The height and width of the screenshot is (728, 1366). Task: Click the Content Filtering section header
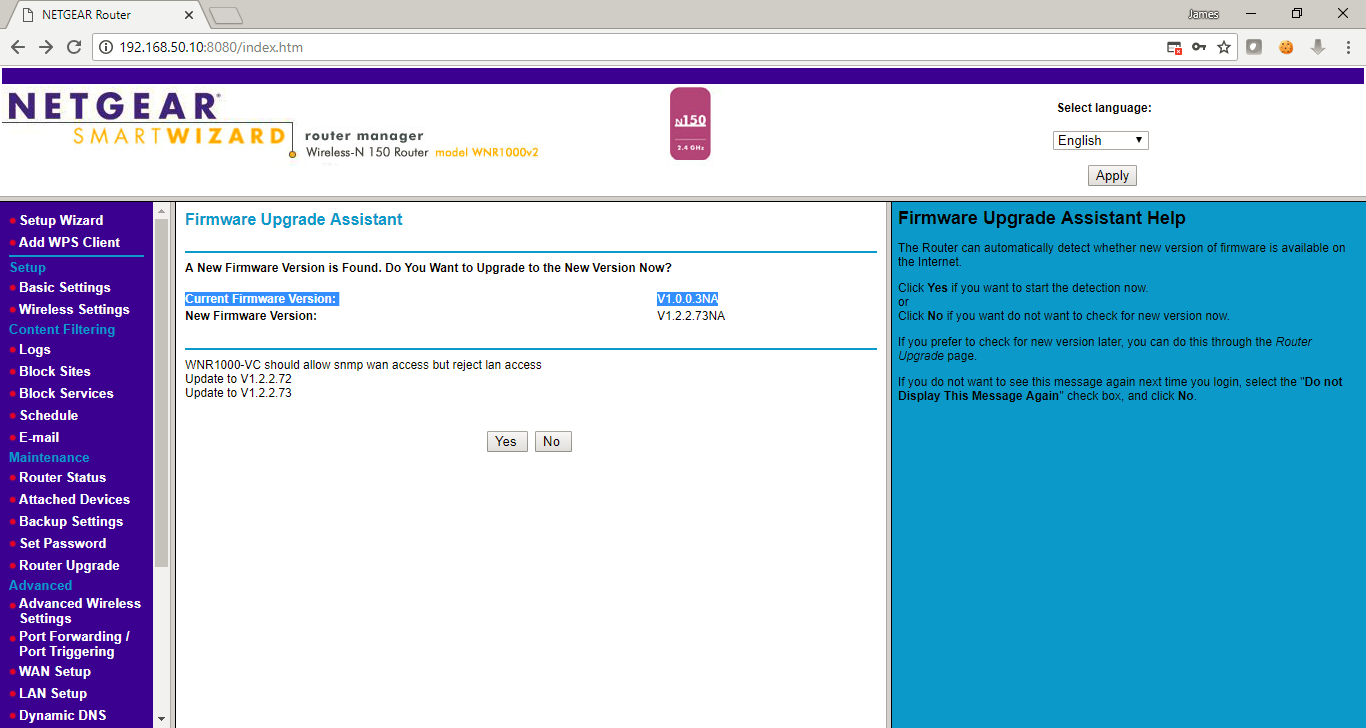62,329
